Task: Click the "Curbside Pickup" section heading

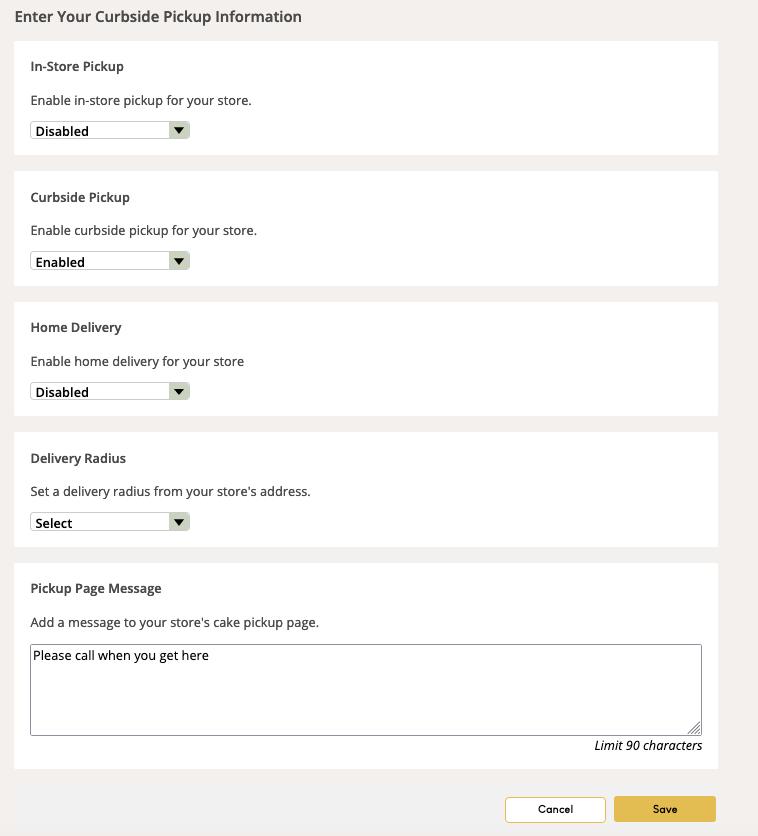Action: coord(80,197)
